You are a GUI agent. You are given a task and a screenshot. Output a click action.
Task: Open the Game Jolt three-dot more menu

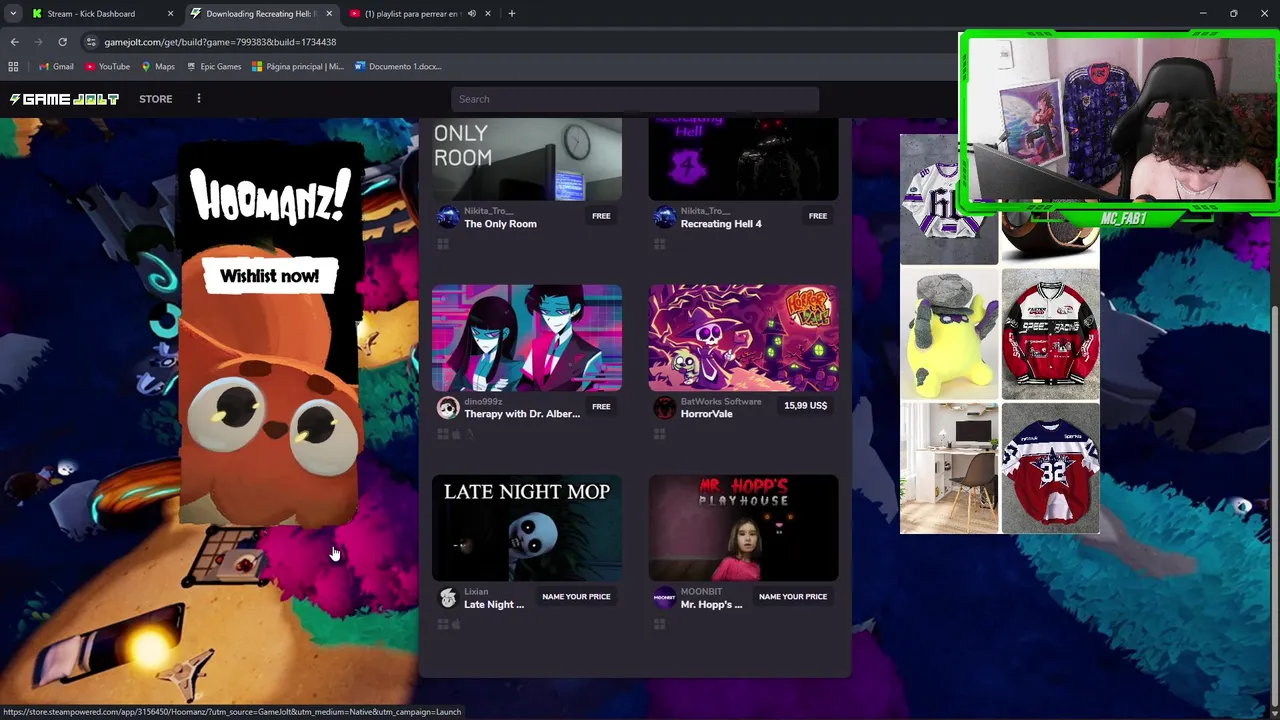pos(198,99)
